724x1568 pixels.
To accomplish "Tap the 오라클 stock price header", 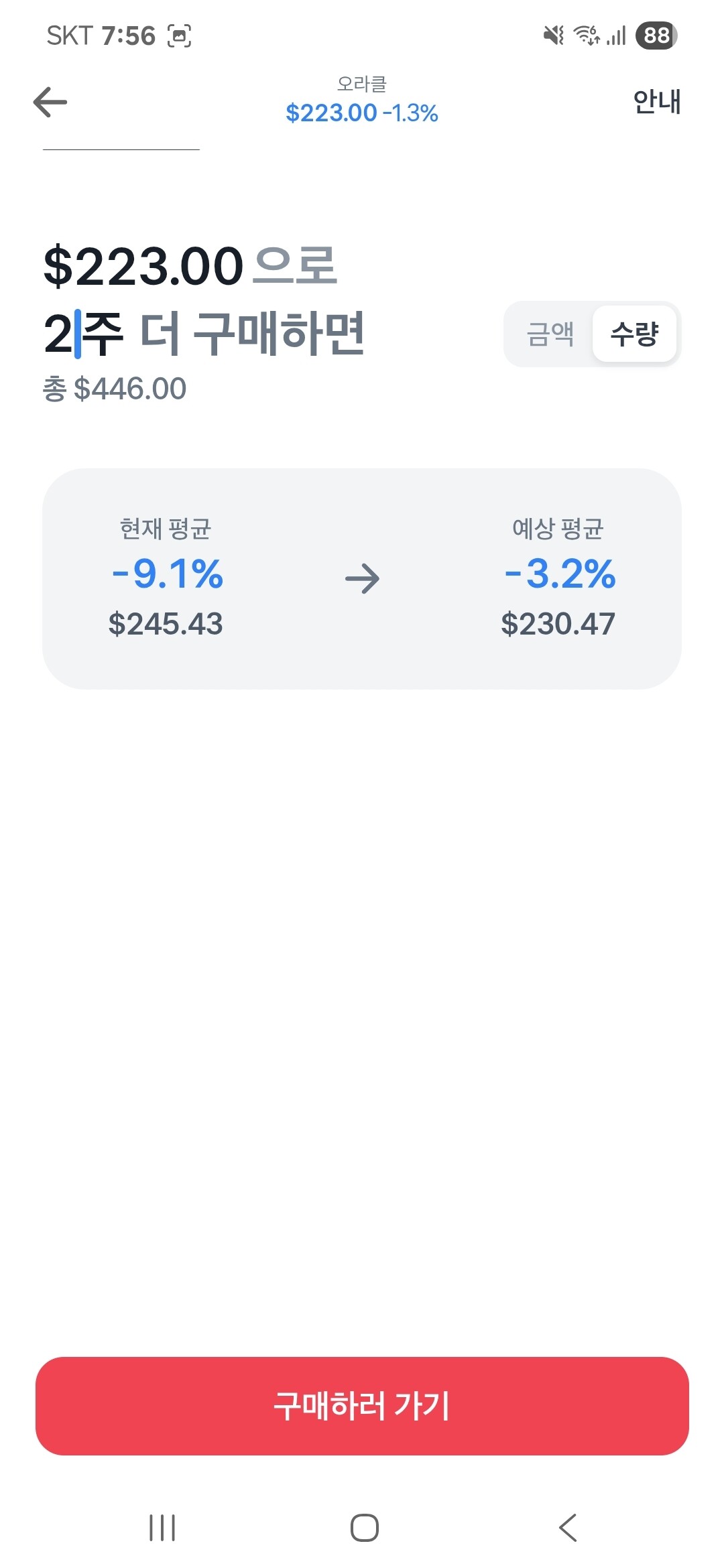I will [361, 101].
